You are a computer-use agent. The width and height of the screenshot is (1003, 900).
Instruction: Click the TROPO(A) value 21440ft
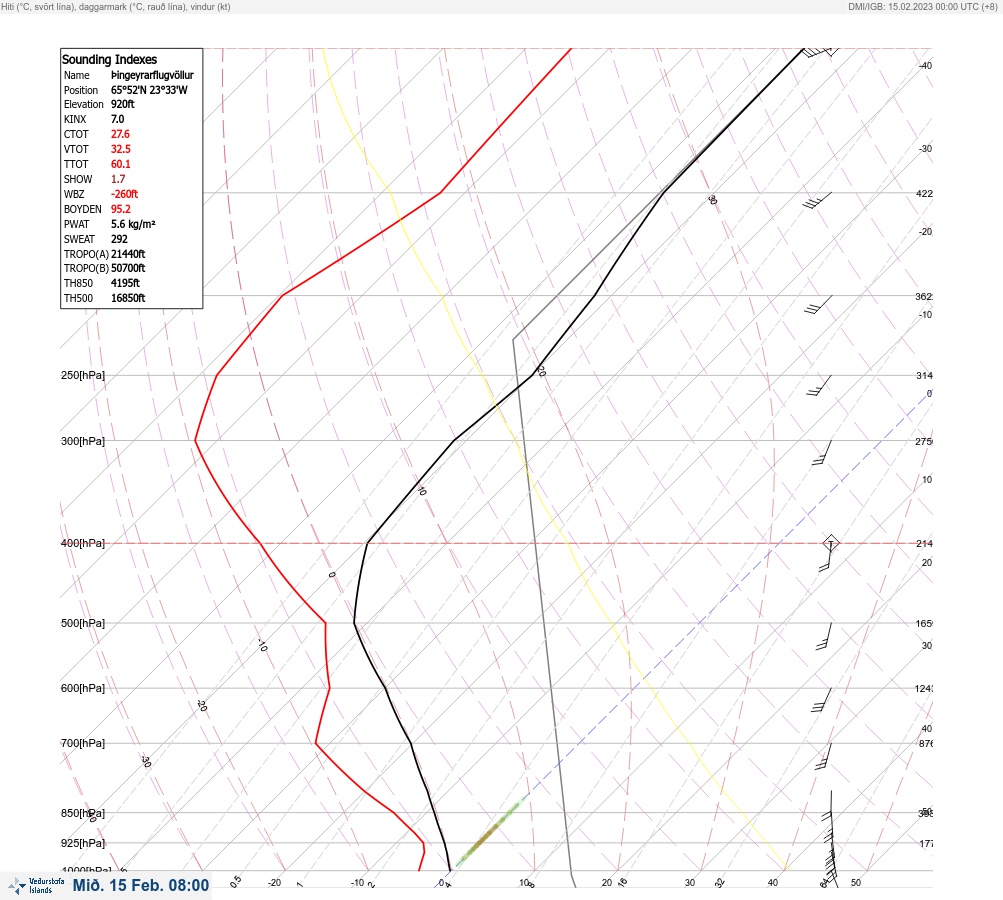point(128,254)
